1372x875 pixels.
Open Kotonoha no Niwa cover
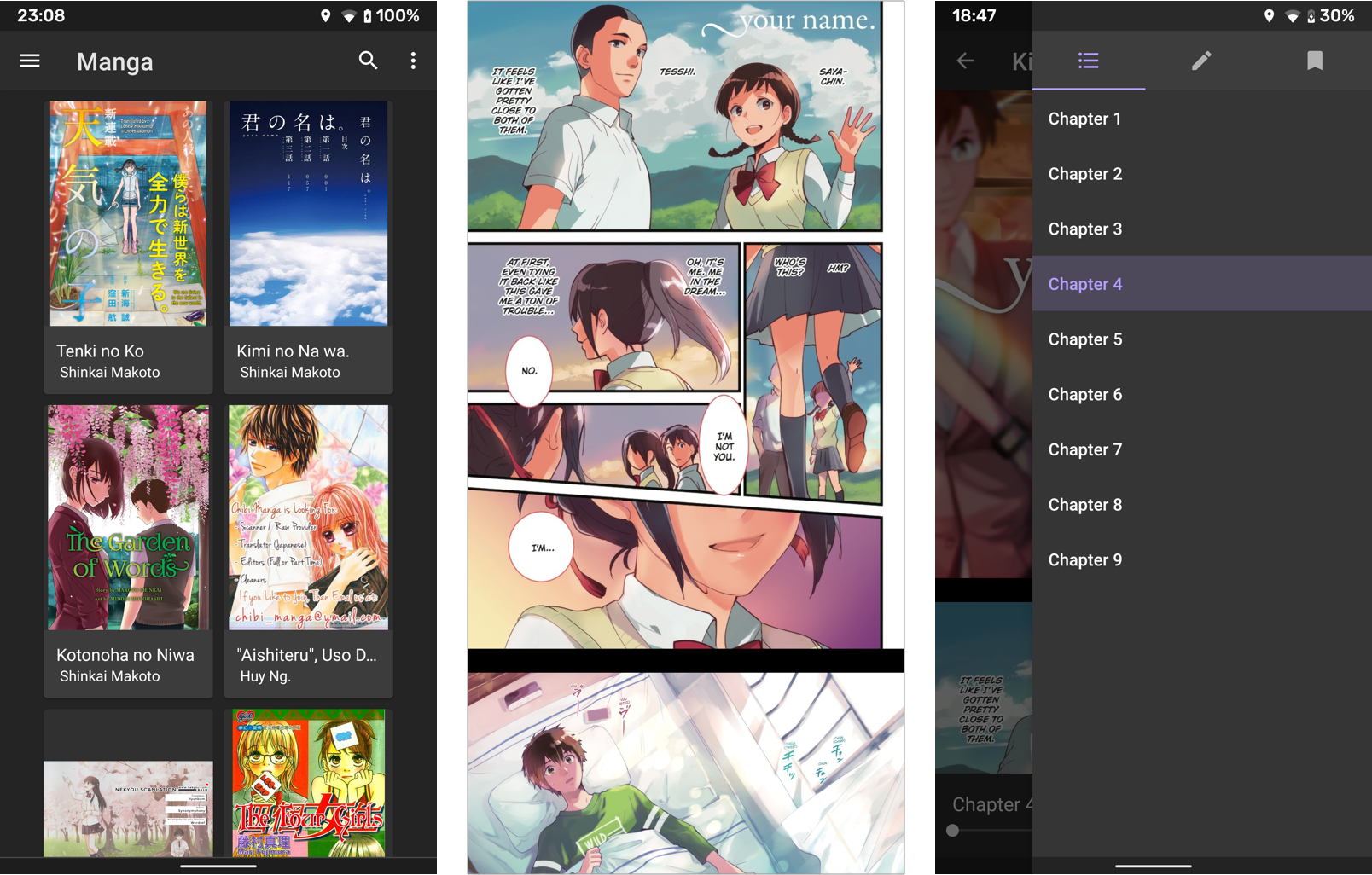click(128, 518)
